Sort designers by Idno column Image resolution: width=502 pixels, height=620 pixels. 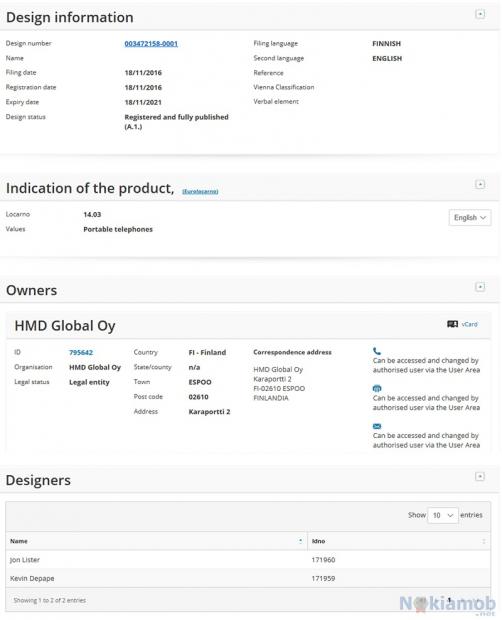pos(399,541)
